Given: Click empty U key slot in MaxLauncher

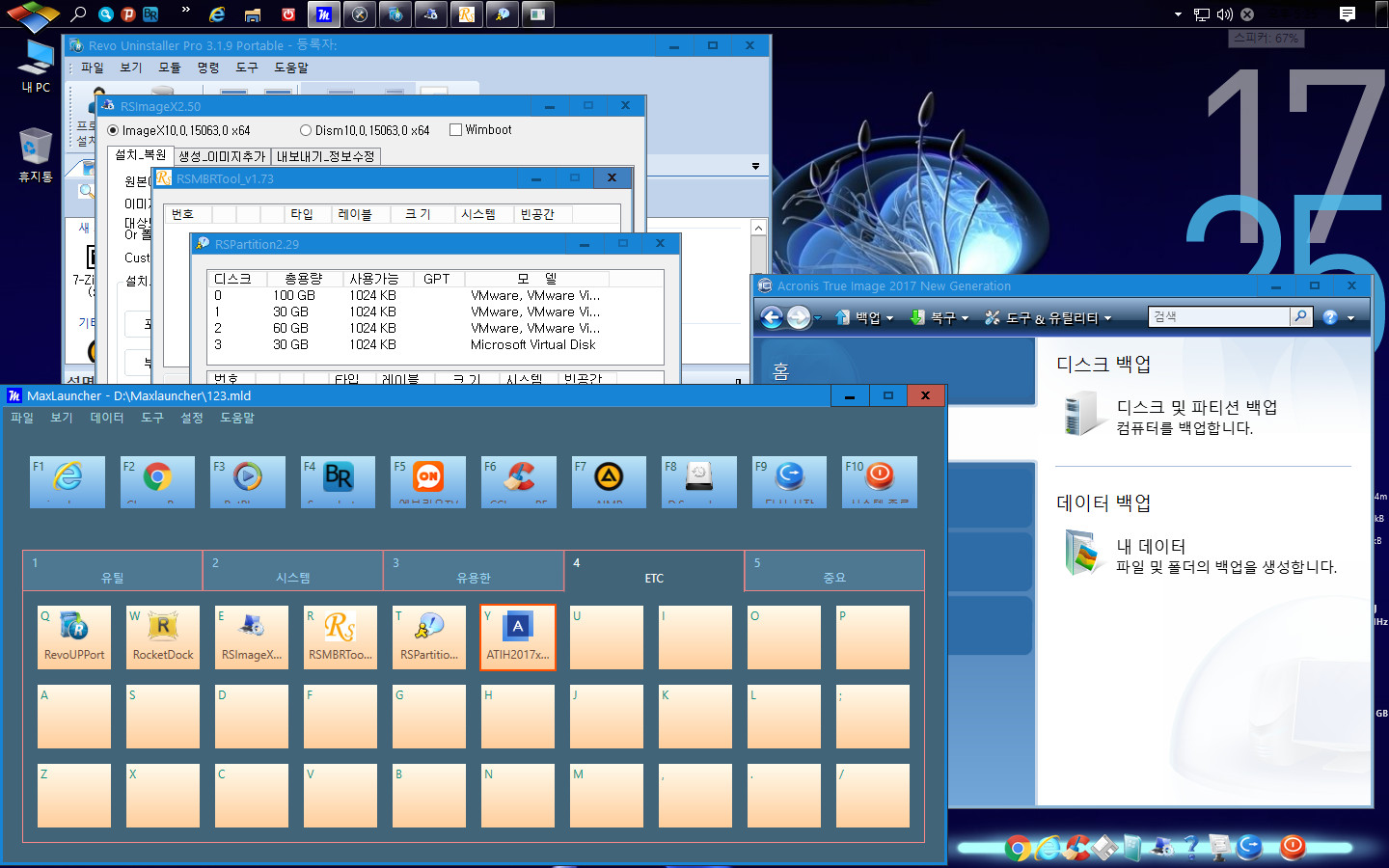Looking at the screenshot, I should coord(607,637).
